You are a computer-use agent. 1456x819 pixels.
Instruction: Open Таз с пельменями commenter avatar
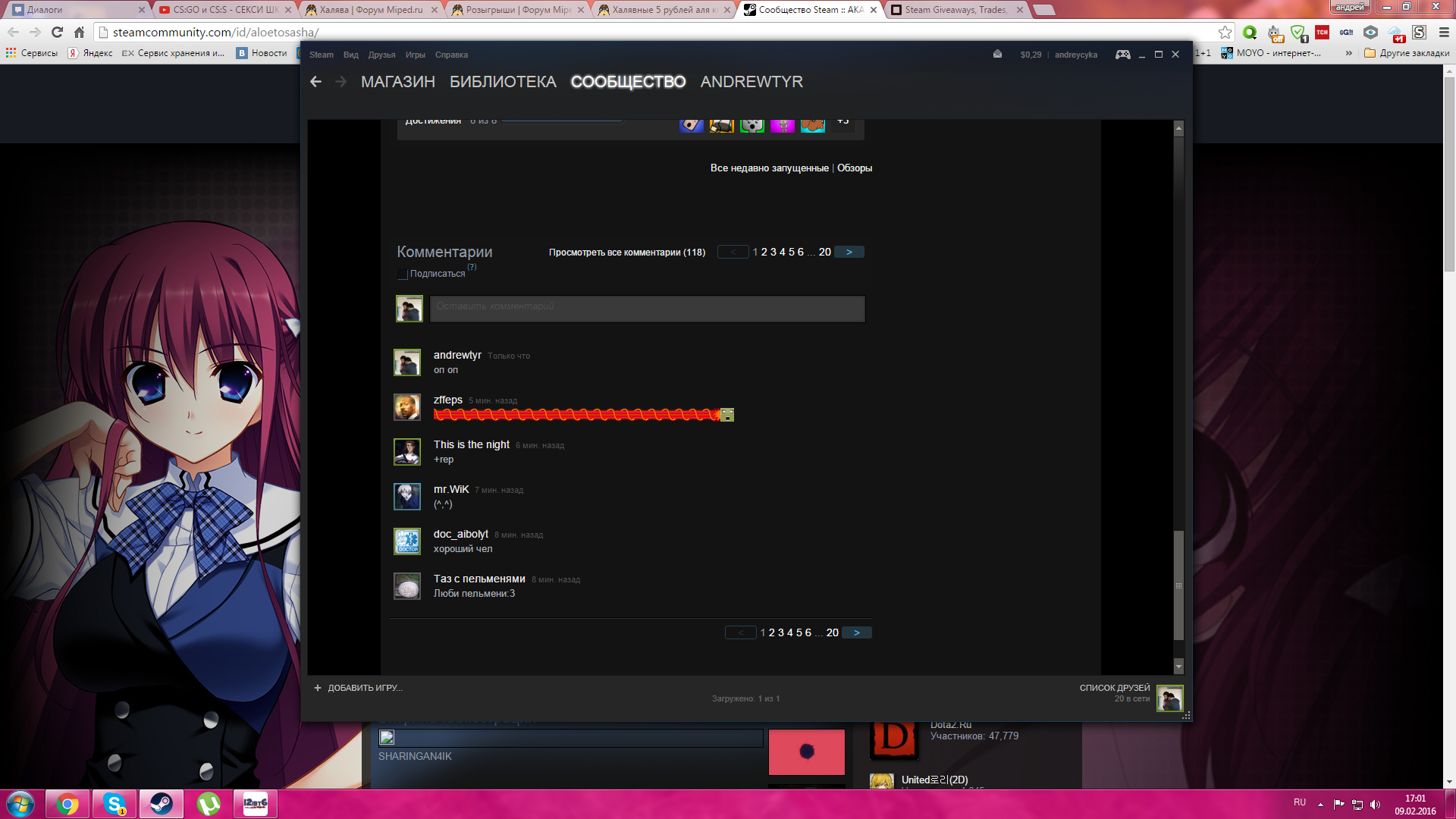(x=407, y=586)
